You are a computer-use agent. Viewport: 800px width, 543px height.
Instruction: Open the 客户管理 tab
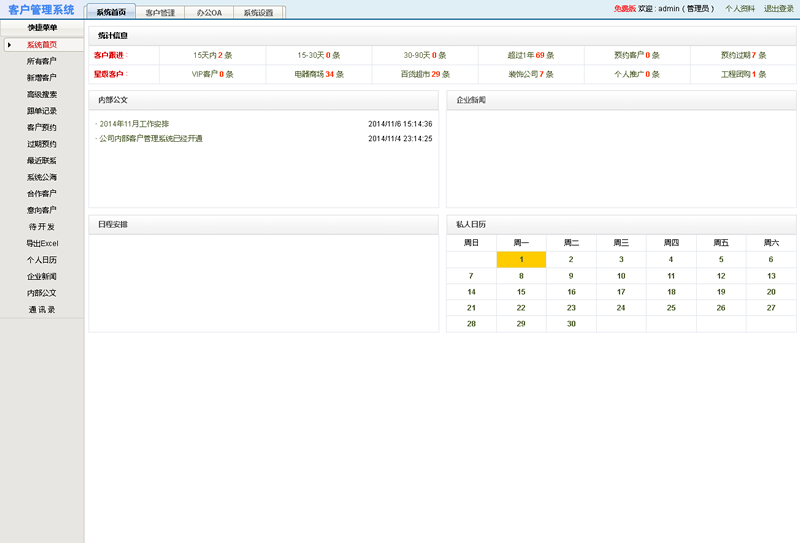160,13
